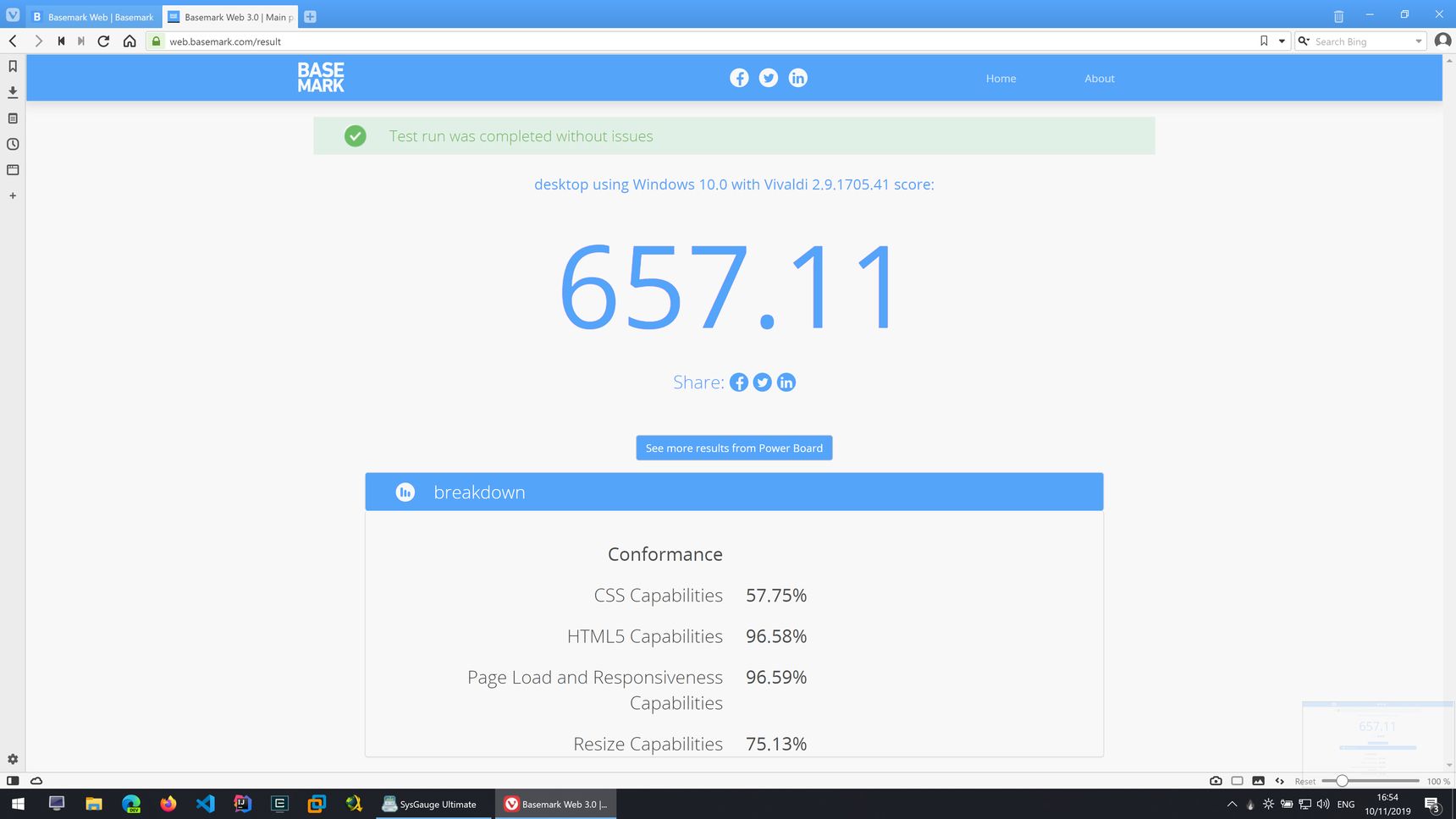Switch to Basemark Web | Basemark tab
The width and height of the screenshot is (1456, 819).
click(x=94, y=17)
